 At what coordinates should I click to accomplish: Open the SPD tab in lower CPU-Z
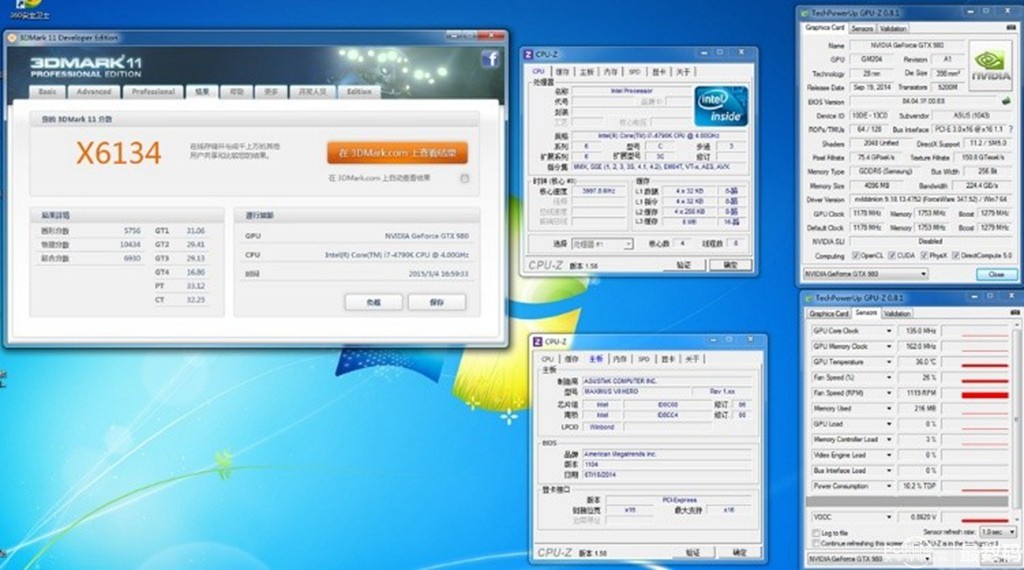[643, 359]
